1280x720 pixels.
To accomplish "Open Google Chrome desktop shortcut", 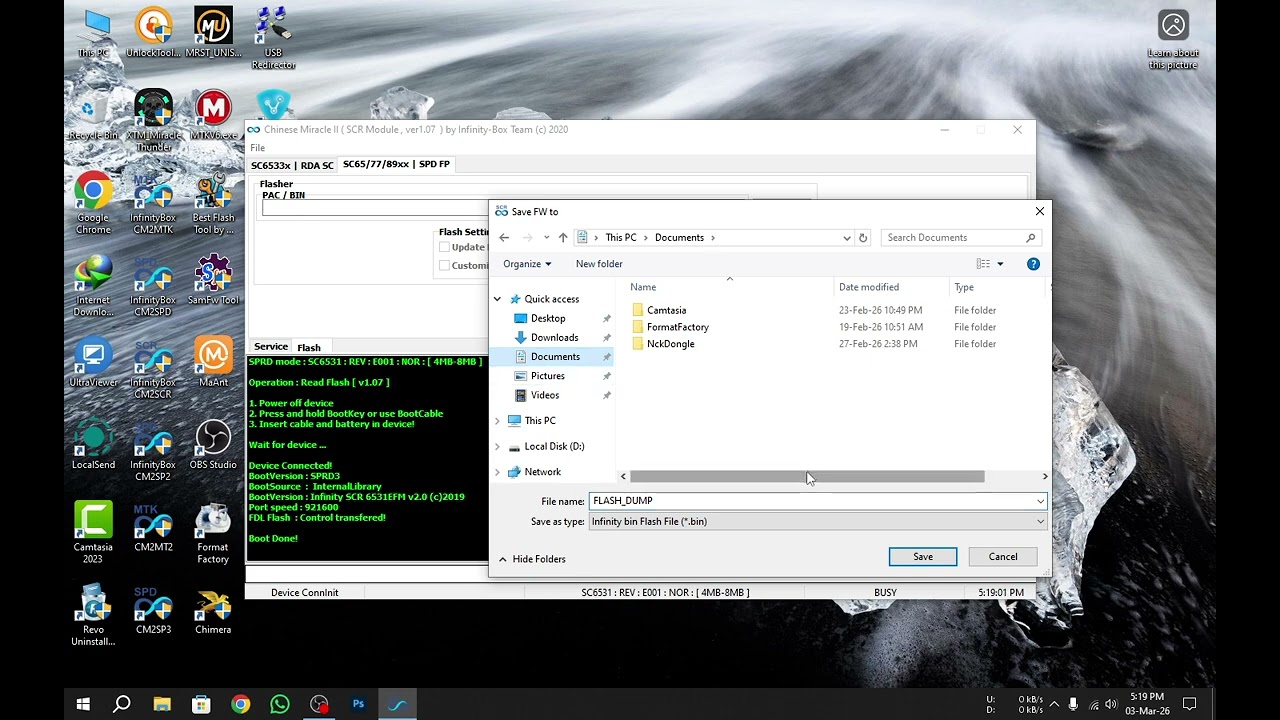I will [93, 203].
